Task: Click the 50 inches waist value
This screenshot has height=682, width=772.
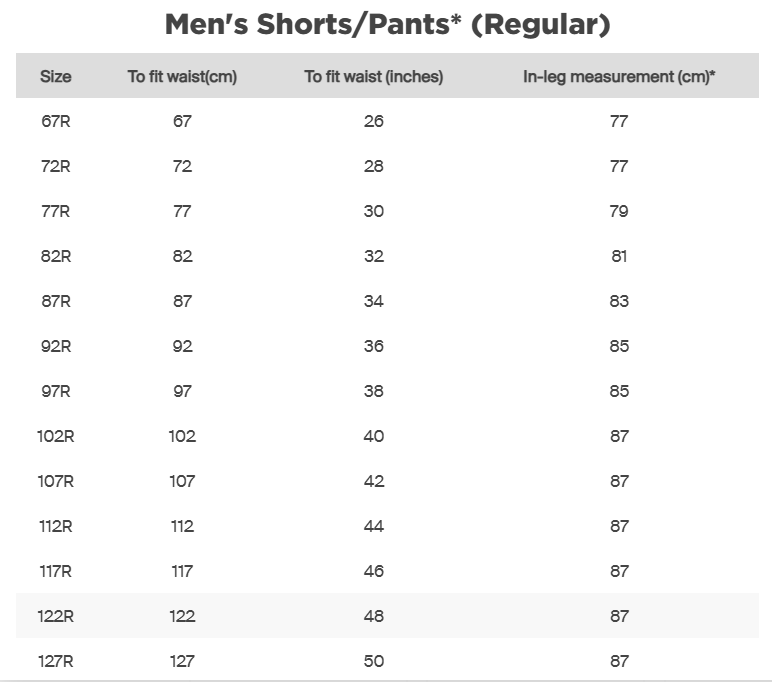Action: tap(373, 662)
